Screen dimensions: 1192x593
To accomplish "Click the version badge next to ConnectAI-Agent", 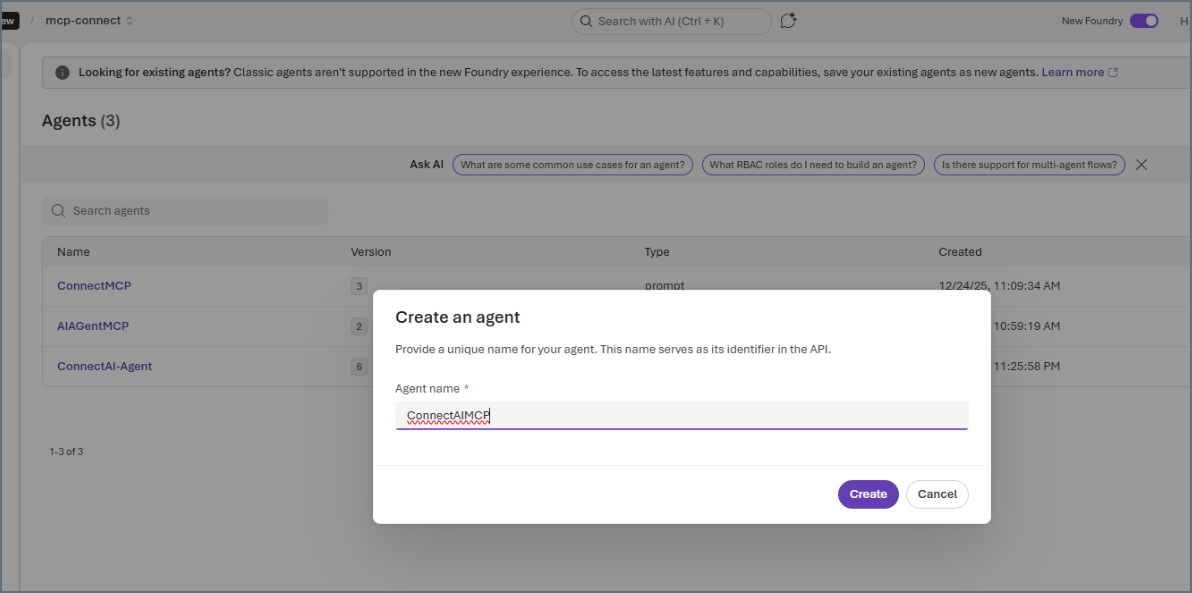I will [358, 366].
